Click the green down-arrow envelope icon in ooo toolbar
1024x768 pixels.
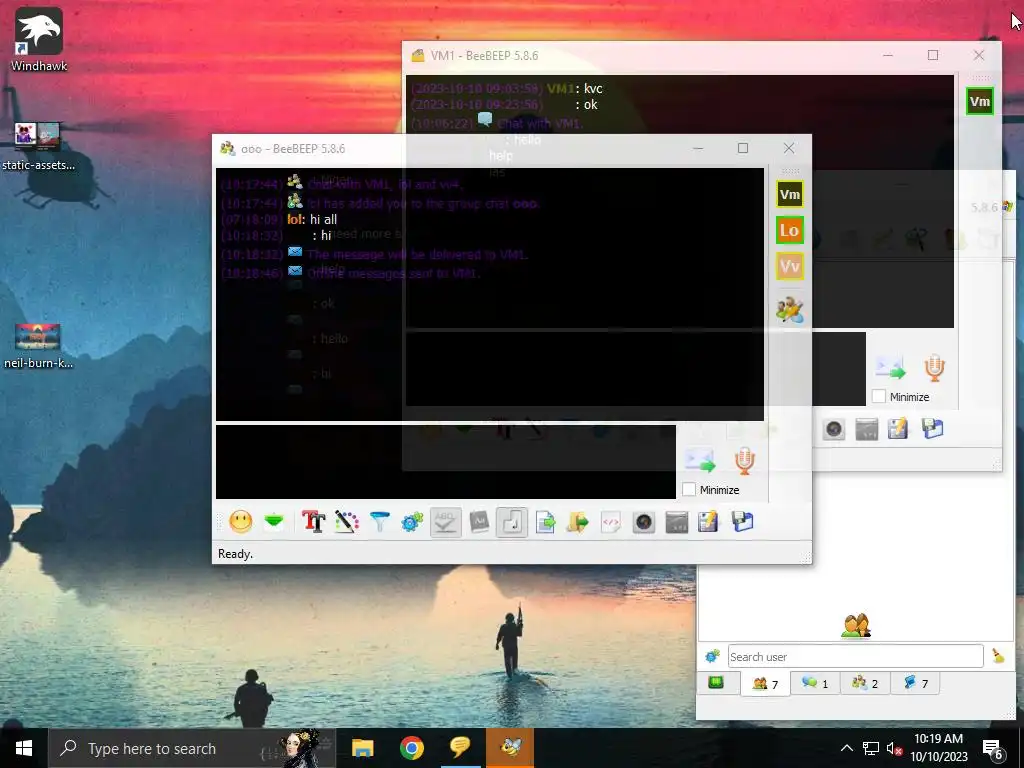click(274, 522)
